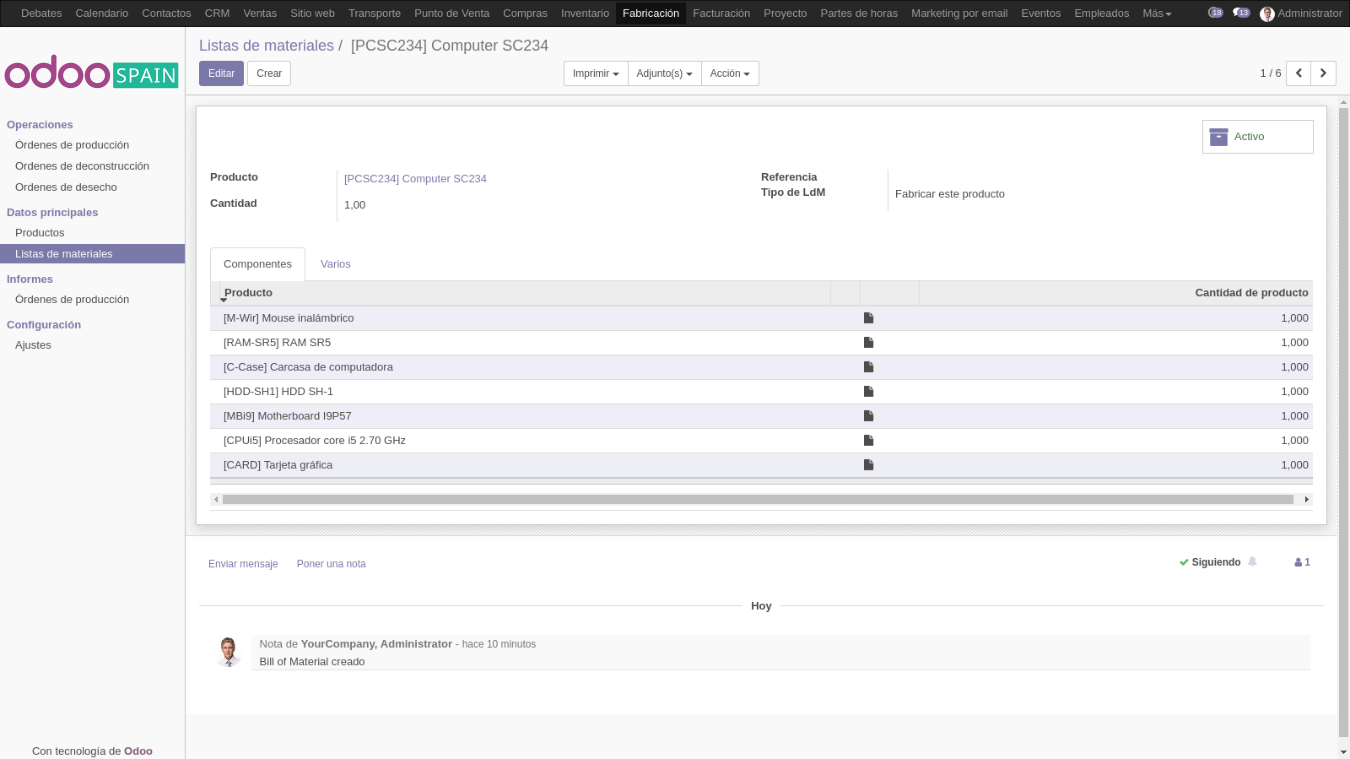Open the document icon beside RAM SR5
The height and width of the screenshot is (759, 1350).
(x=868, y=342)
